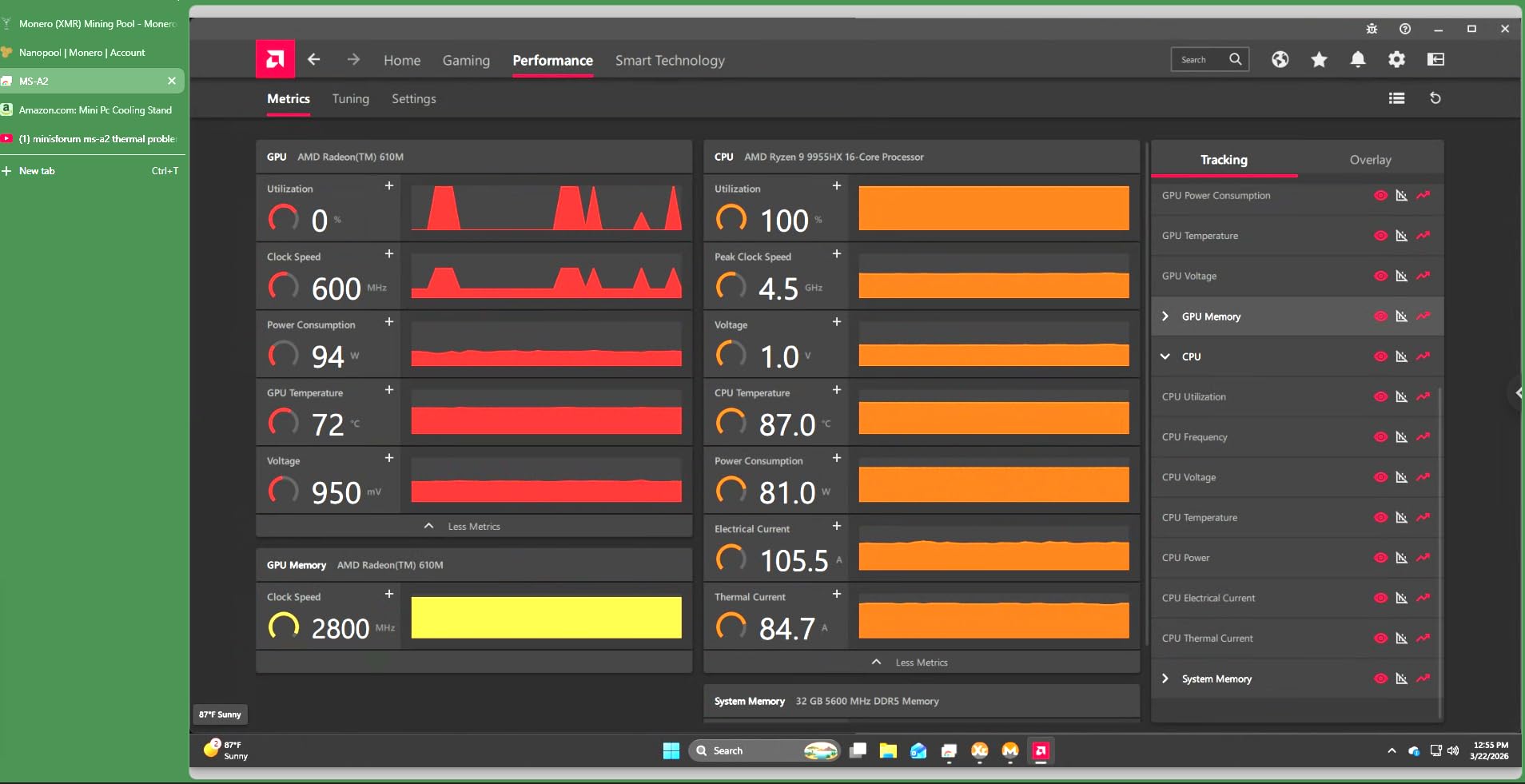Image resolution: width=1525 pixels, height=784 pixels.
Task: Click the Tracking panel scrollbar
Action: [1440, 551]
